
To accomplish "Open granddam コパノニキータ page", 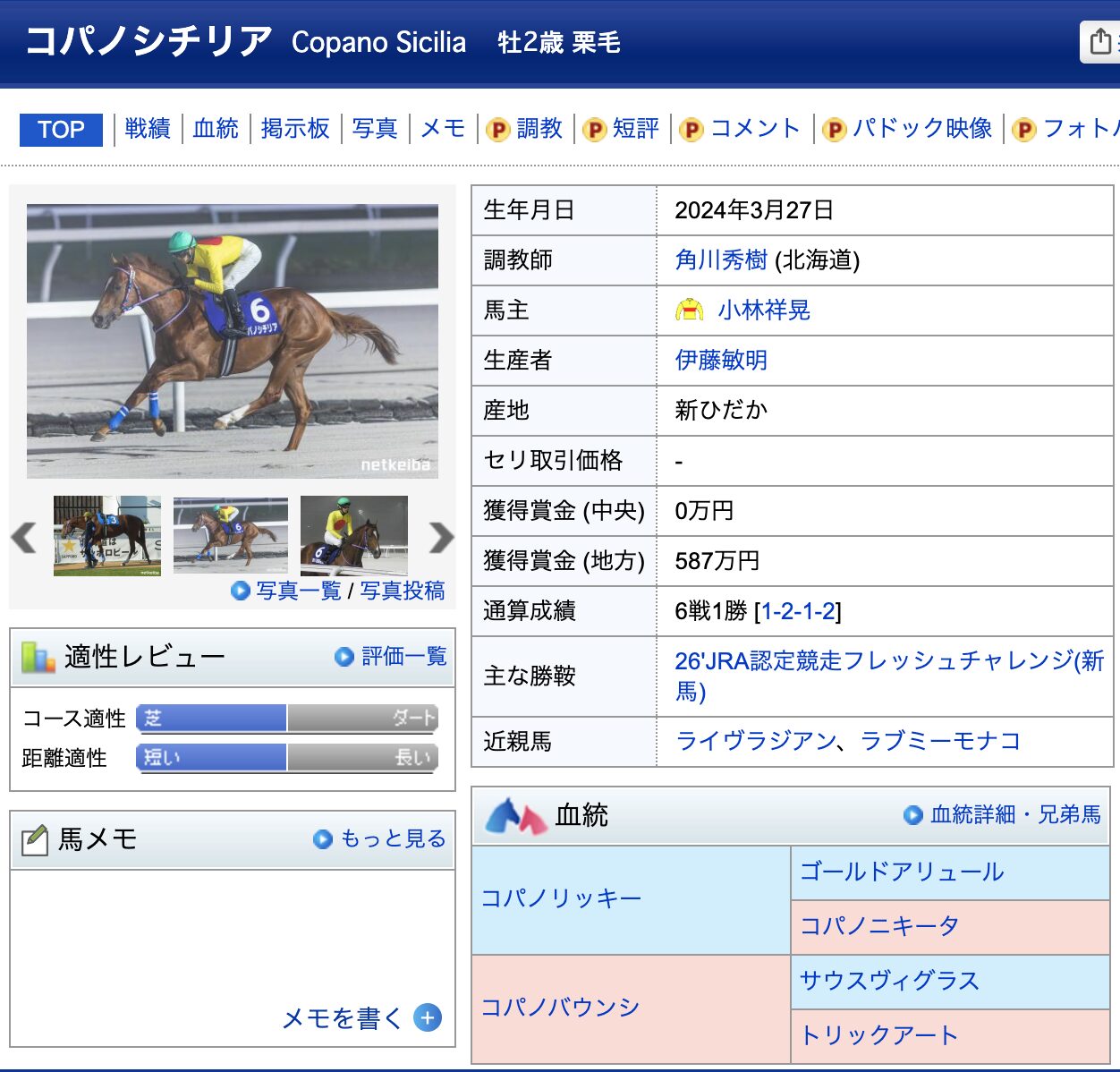I will 879,925.
